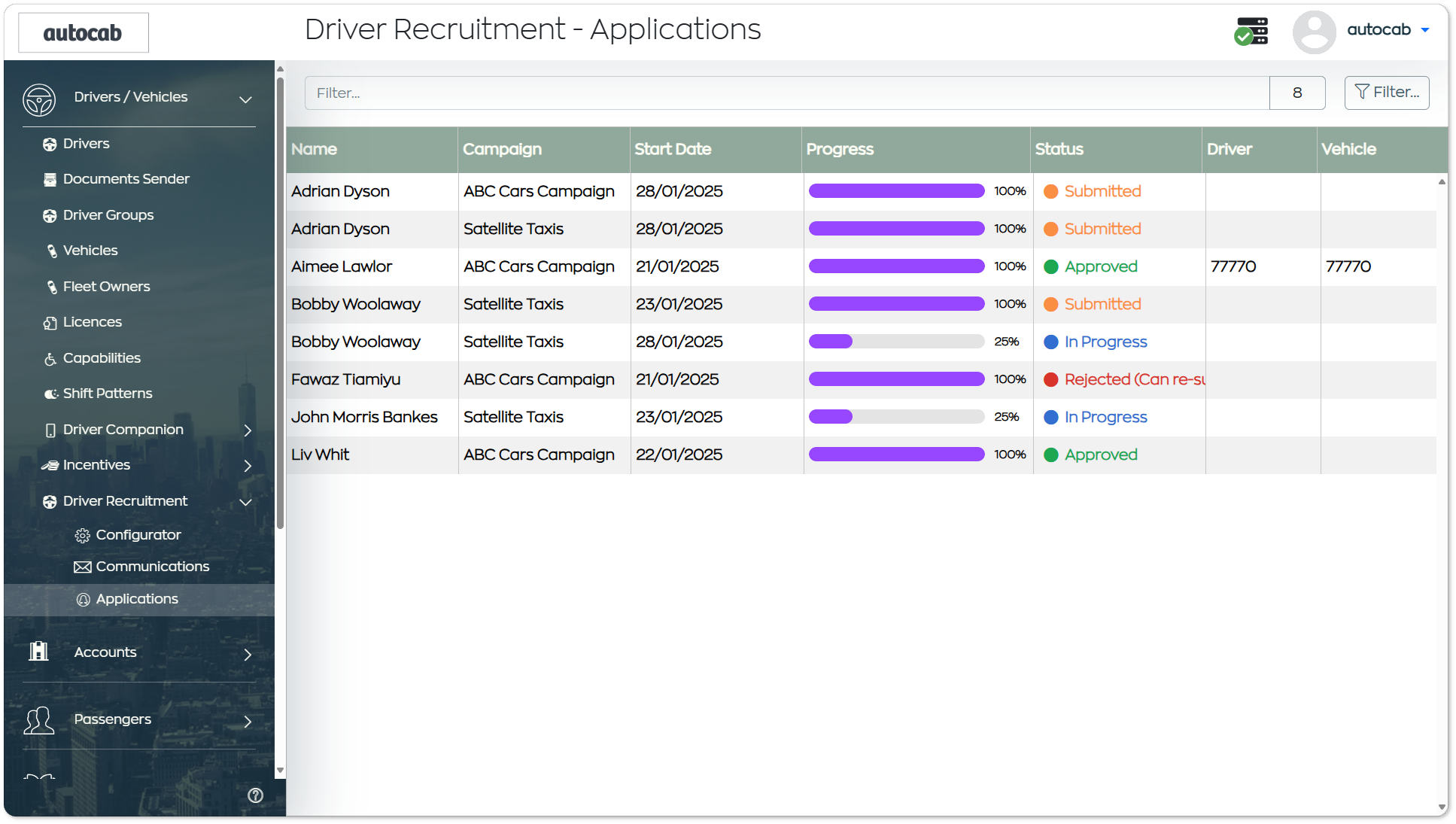Click the Rejected status for Fawaz Tiamiyu
This screenshot has width=1456, height=824.
click(x=1125, y=379)
